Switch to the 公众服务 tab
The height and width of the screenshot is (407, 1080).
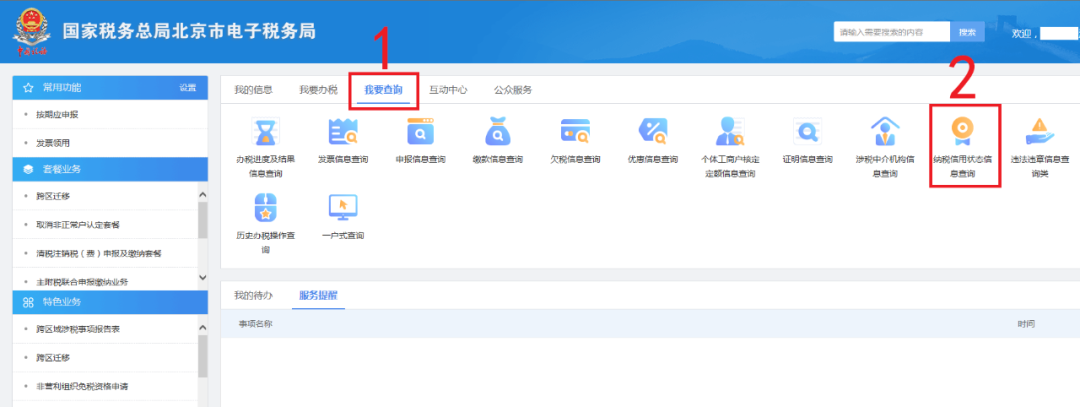[513, 90]
